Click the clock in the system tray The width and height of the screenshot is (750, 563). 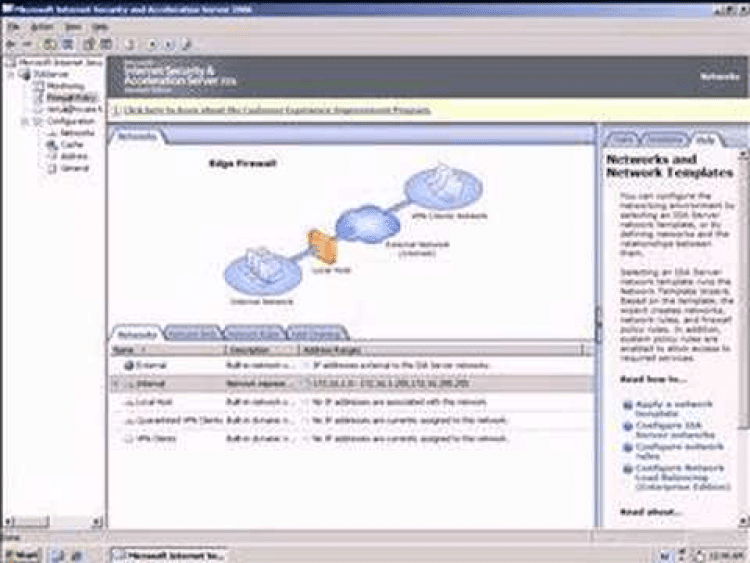click(x=725, y=556)
